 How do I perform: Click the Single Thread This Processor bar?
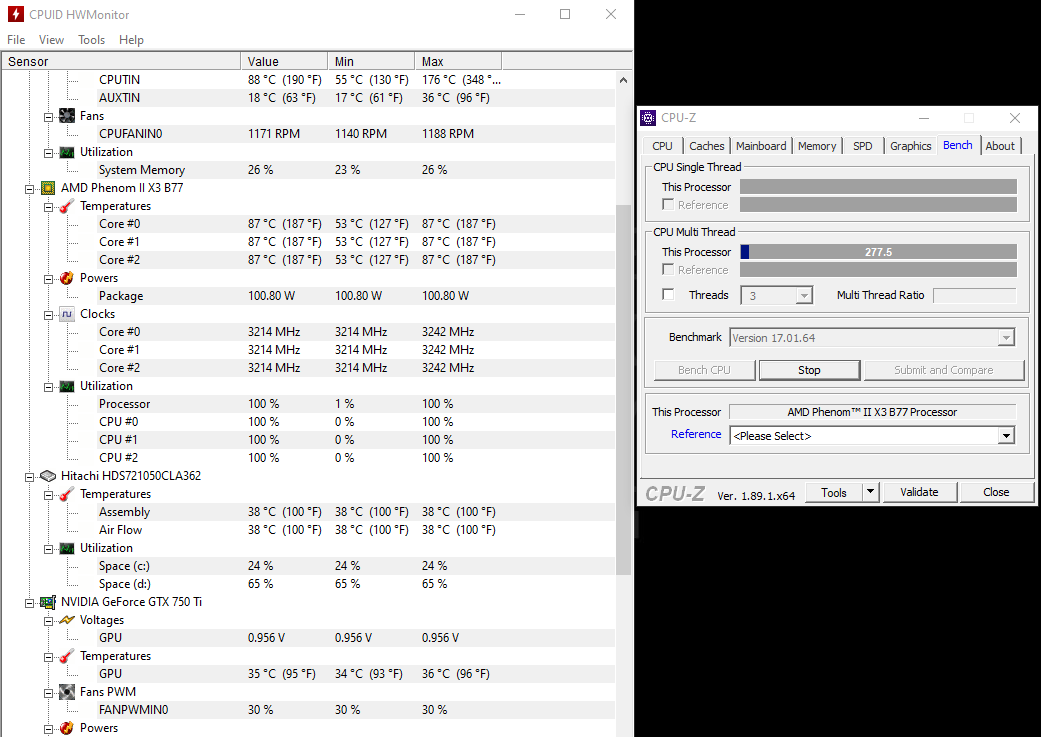[x=878, y=187]
